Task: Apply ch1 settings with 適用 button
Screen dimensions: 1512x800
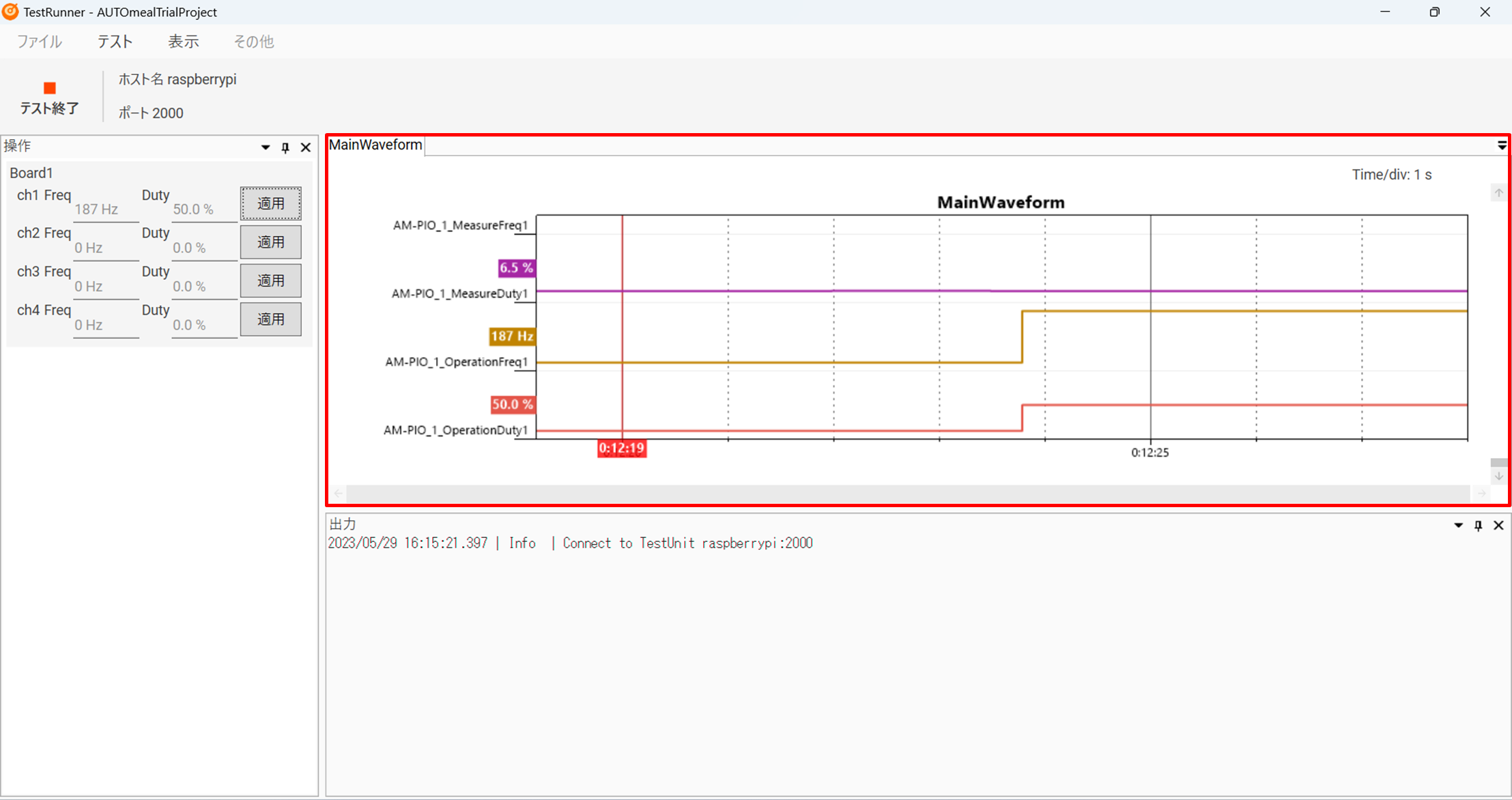Action: (271, 203)
